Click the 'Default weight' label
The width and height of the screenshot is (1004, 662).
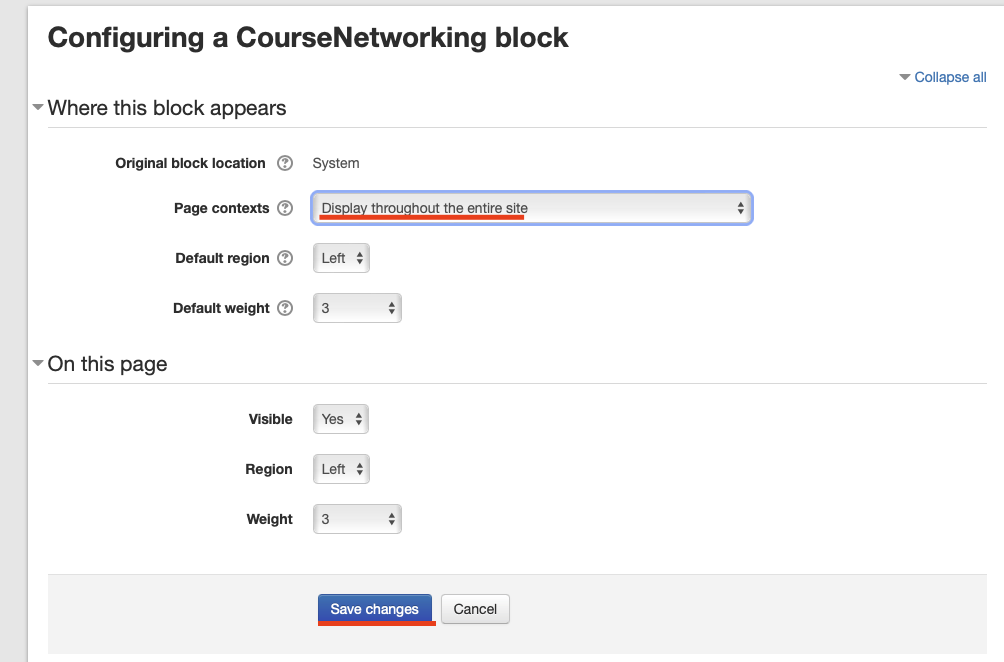222,308
